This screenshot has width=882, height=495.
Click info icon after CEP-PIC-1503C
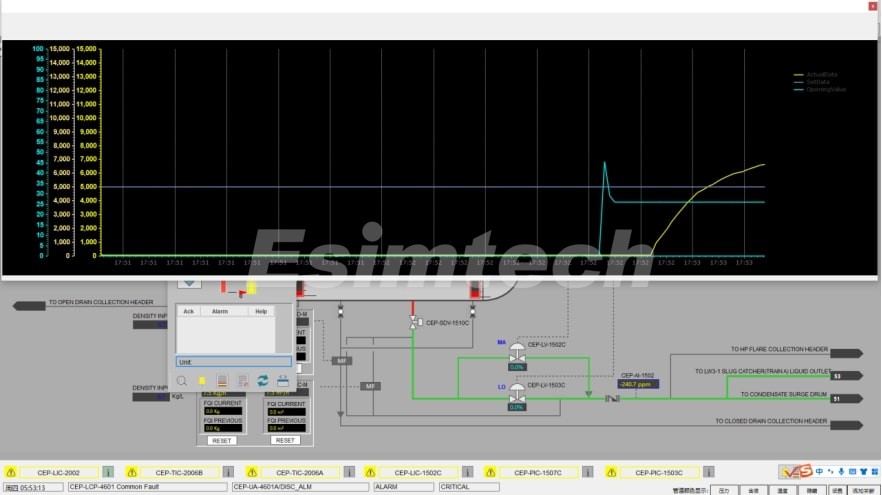click(709, 472)
